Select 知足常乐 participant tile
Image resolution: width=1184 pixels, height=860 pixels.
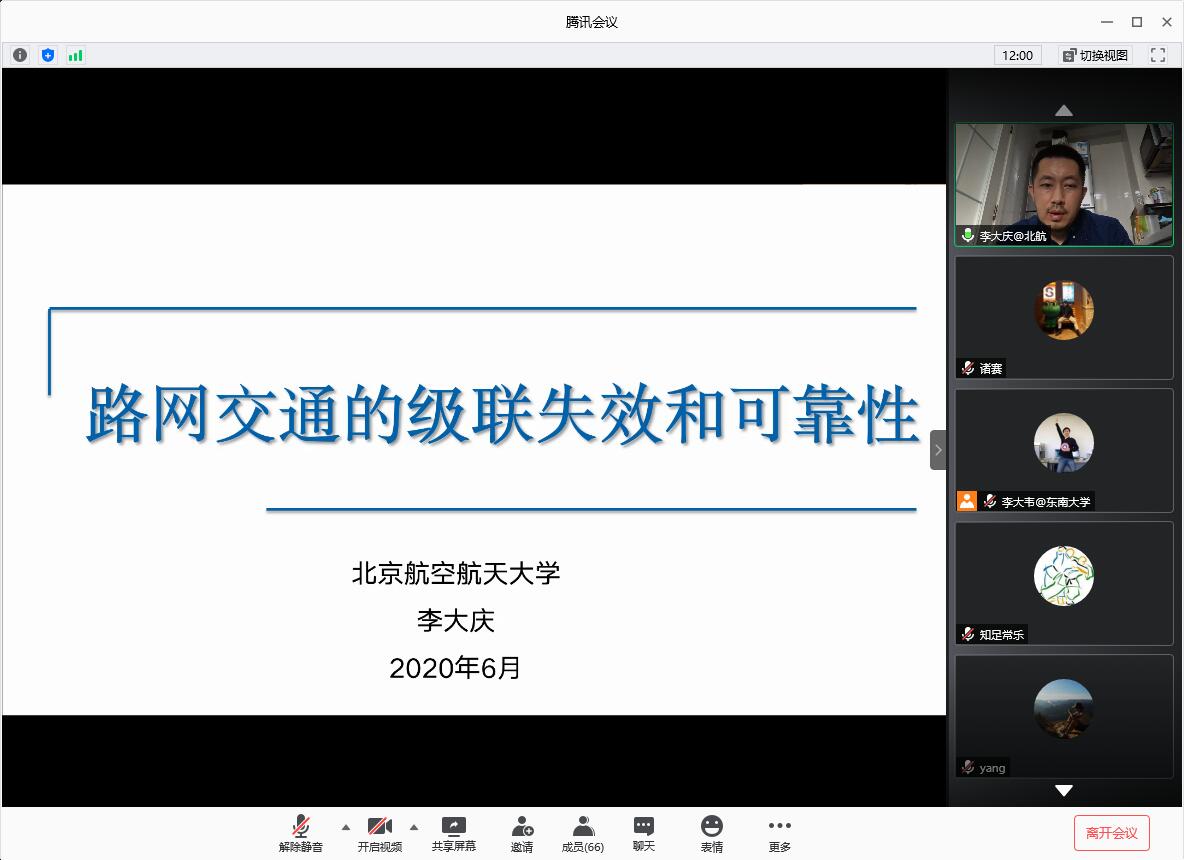tap(1064, 584)
